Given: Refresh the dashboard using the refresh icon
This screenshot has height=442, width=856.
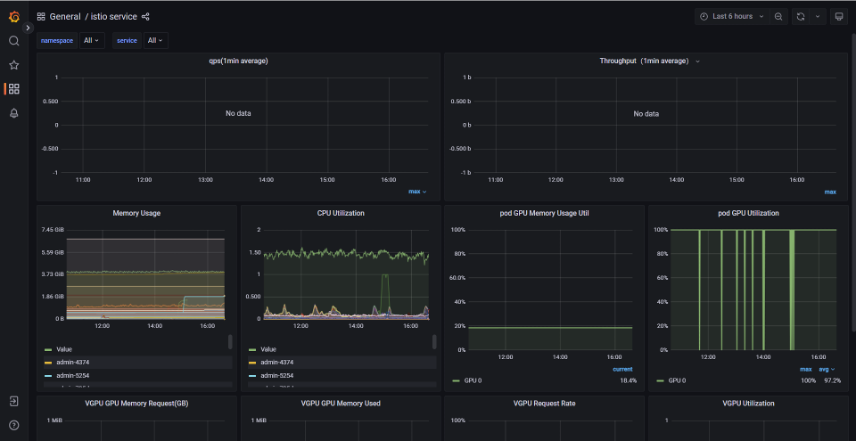Looking at the screenshot, I should (x=801, y=17).
